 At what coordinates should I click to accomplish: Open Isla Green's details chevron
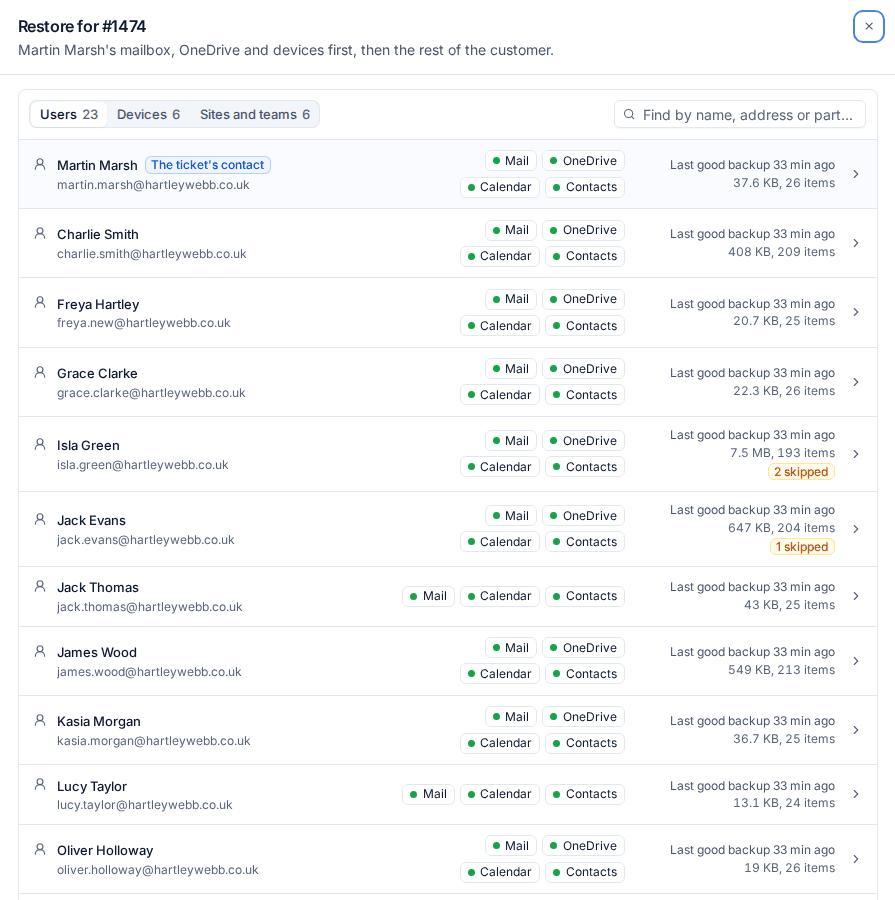click(855, 454)
